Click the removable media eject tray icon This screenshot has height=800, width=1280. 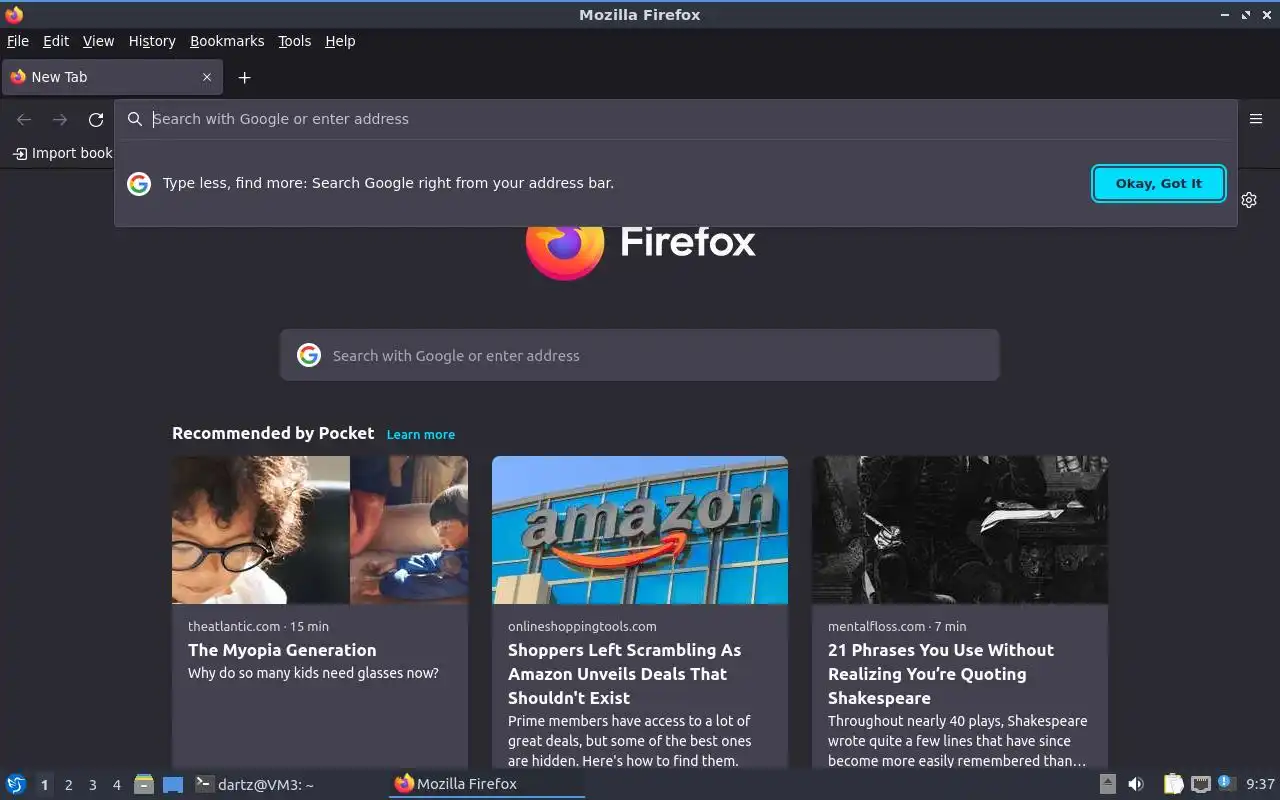point(1108,784)
